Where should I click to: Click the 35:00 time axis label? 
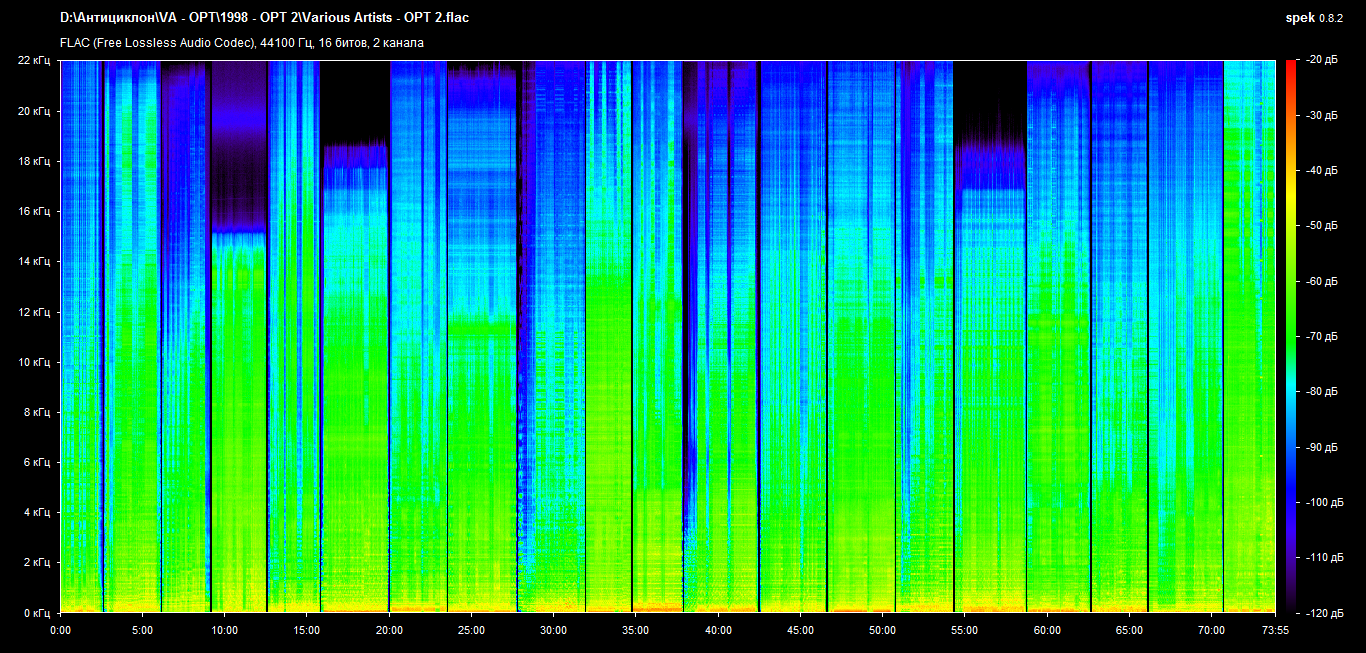636,631
